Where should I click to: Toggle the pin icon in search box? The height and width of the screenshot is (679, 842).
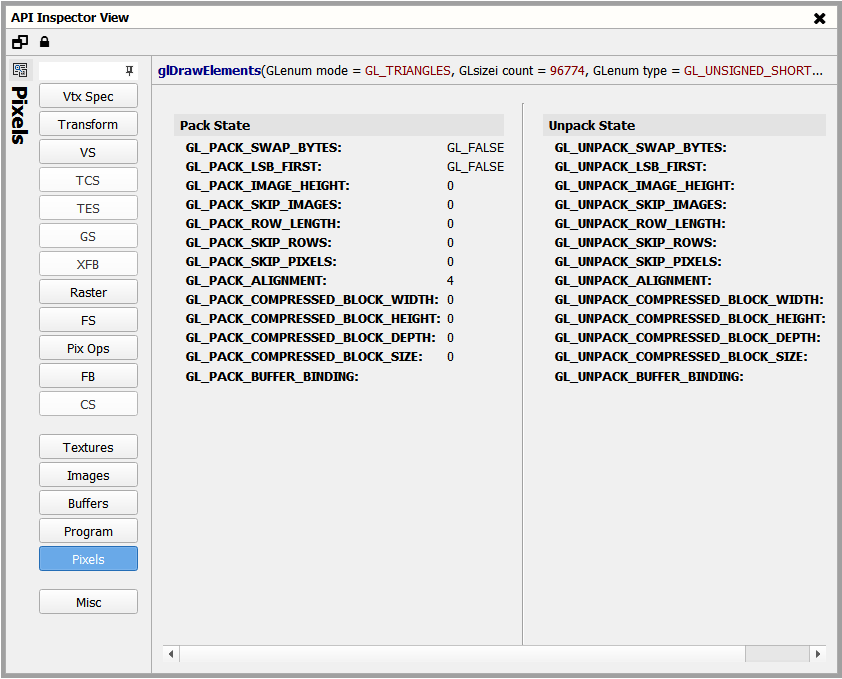coord(129,70)
